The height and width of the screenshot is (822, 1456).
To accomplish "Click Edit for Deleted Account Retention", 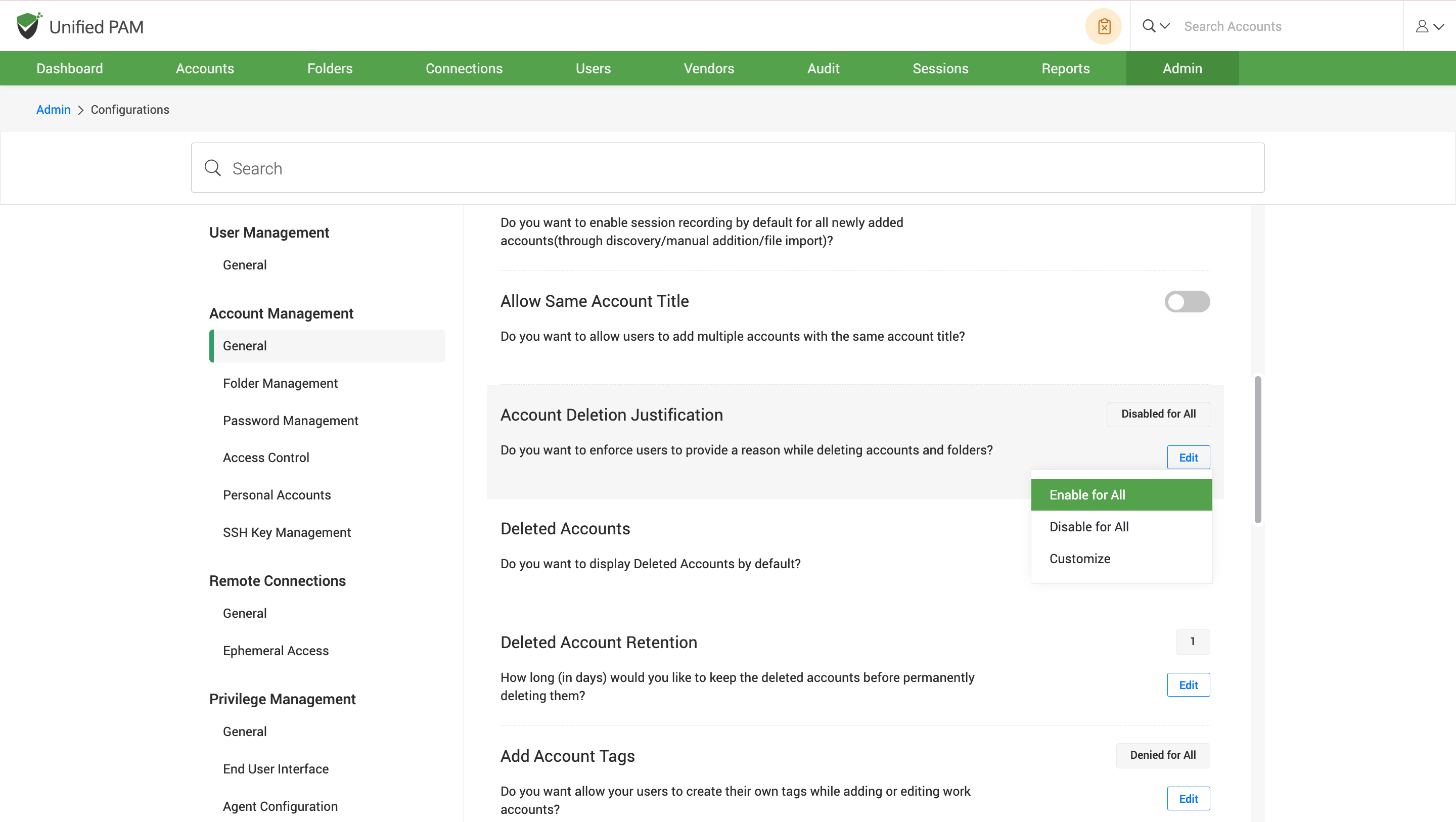I will click(1188, 684).
